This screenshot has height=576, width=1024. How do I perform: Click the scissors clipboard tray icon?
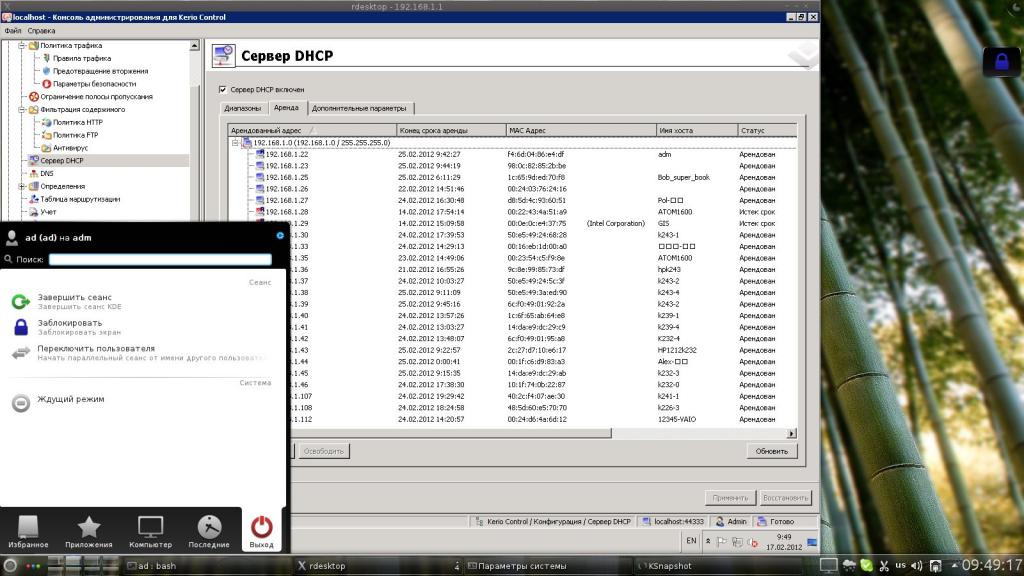click(884, 566)
